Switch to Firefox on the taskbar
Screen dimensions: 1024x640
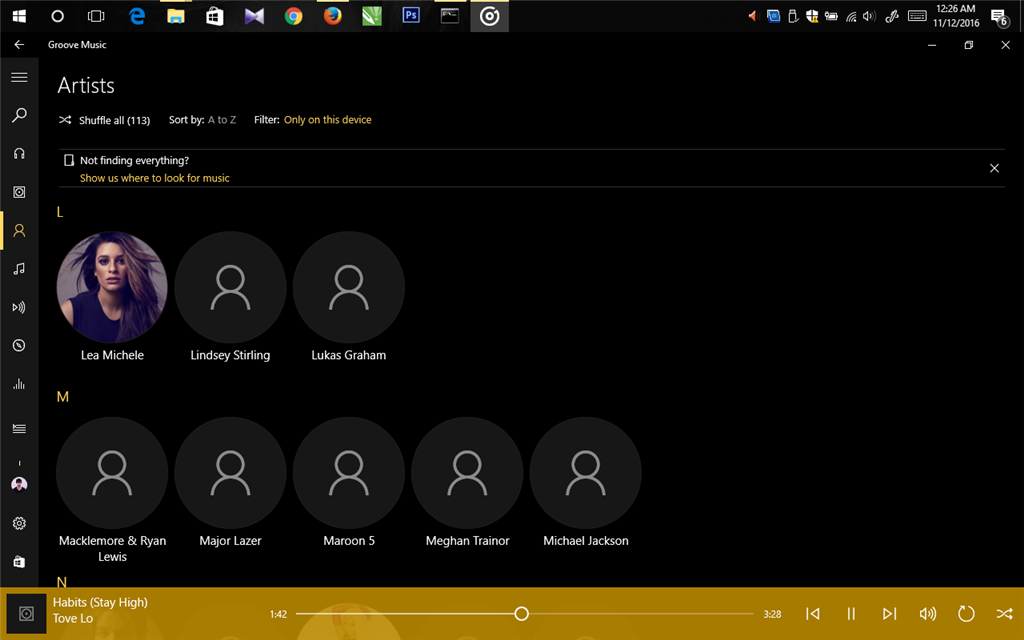pyautogui.click(x=332, y=16)
